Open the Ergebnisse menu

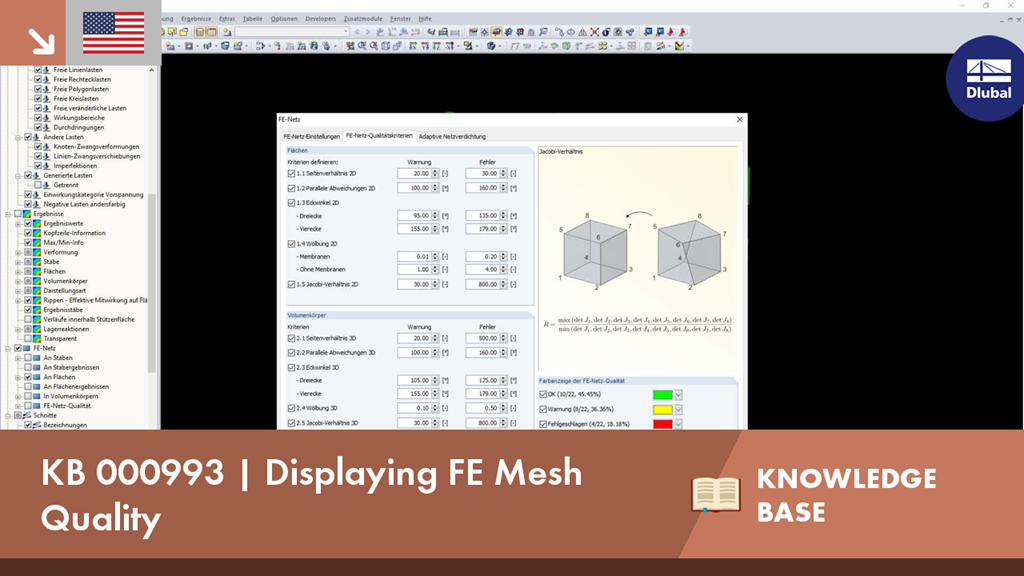[196, 19]
